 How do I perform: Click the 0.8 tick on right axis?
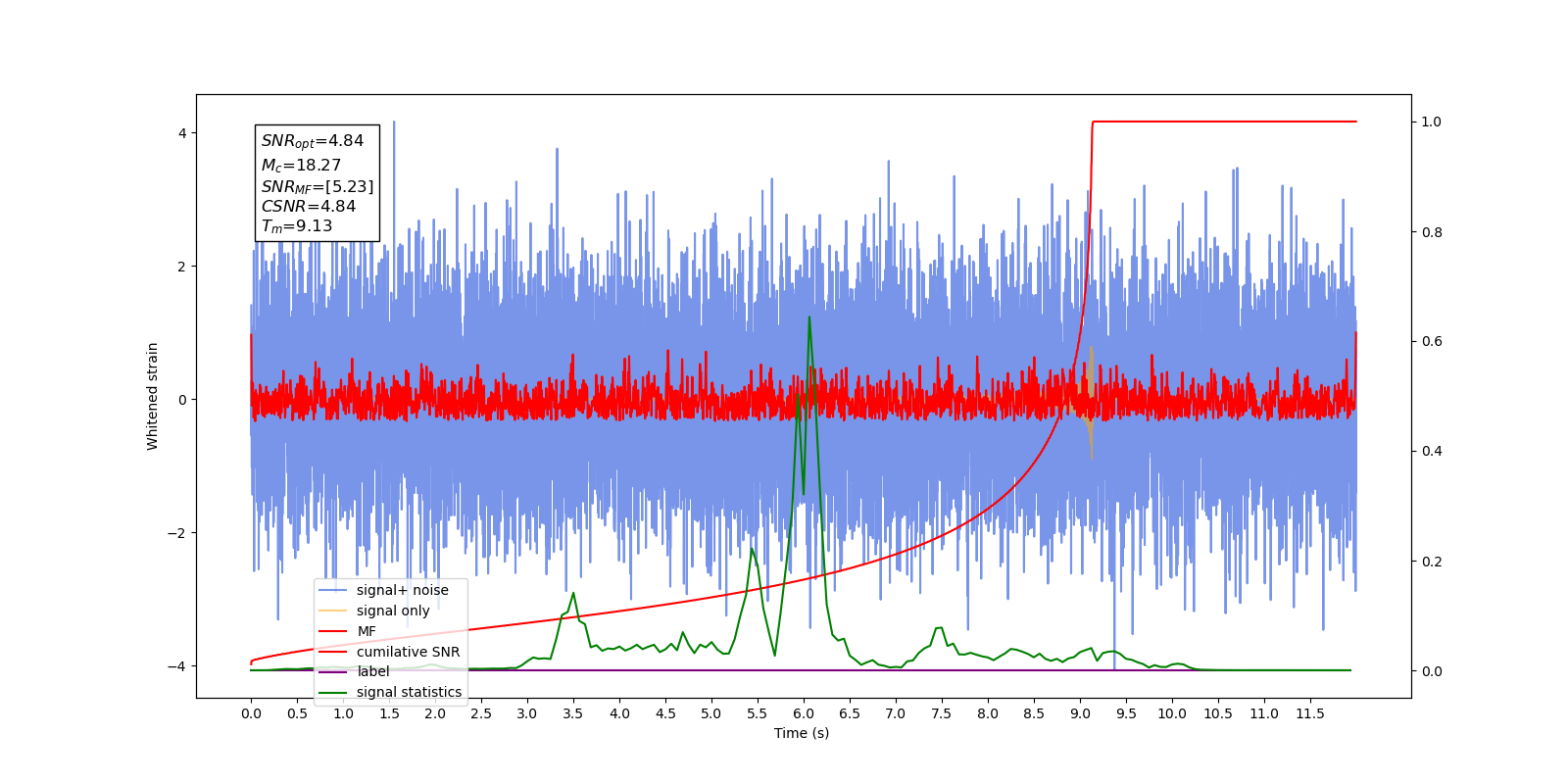[x=1432, y=232]
